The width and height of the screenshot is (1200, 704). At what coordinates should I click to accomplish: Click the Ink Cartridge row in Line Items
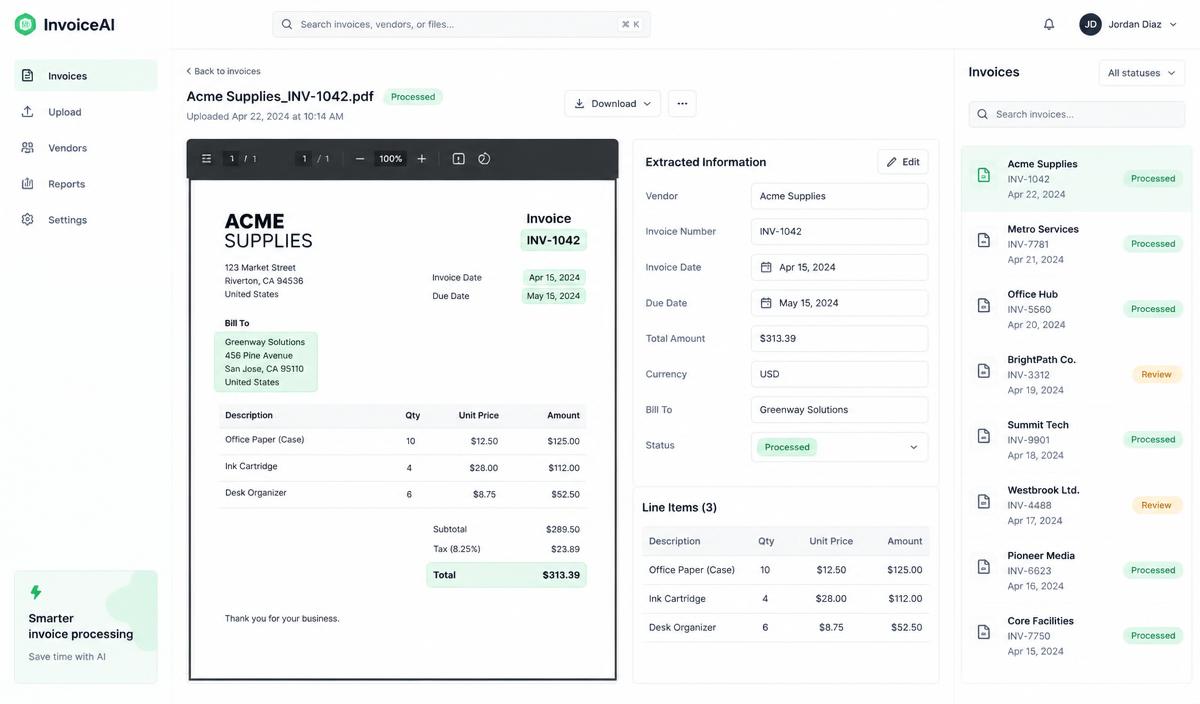coord(785,599)
